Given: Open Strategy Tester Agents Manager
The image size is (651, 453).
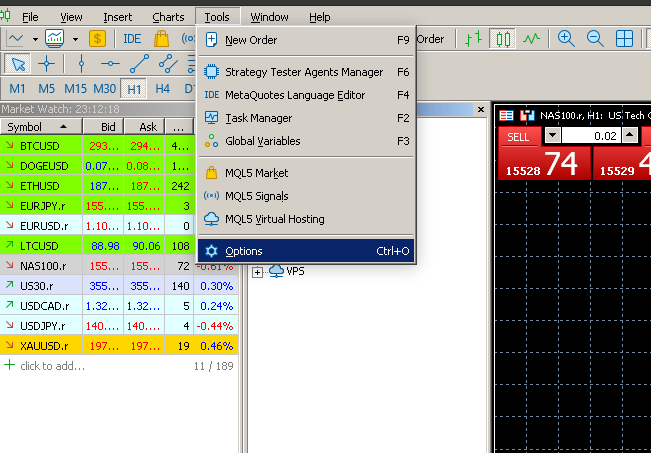Looking at the screenshot, I should tap(306, 72).
